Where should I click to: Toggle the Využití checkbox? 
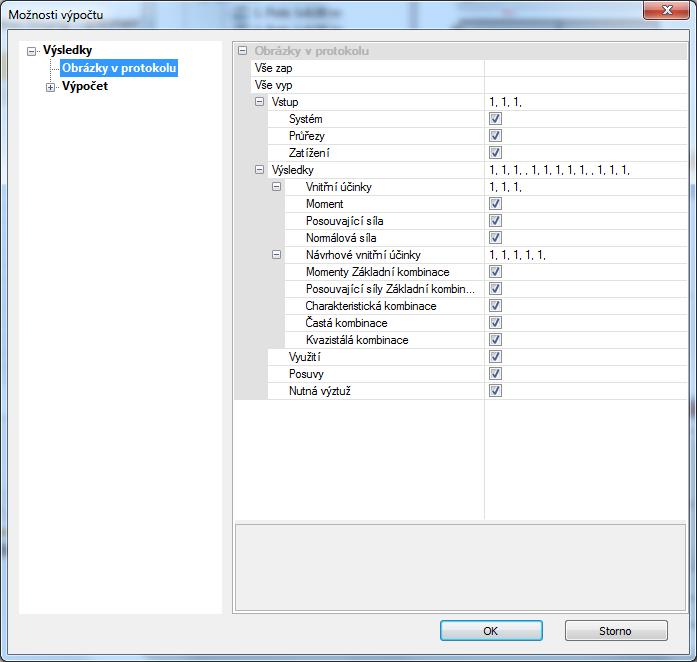(495, 357)
